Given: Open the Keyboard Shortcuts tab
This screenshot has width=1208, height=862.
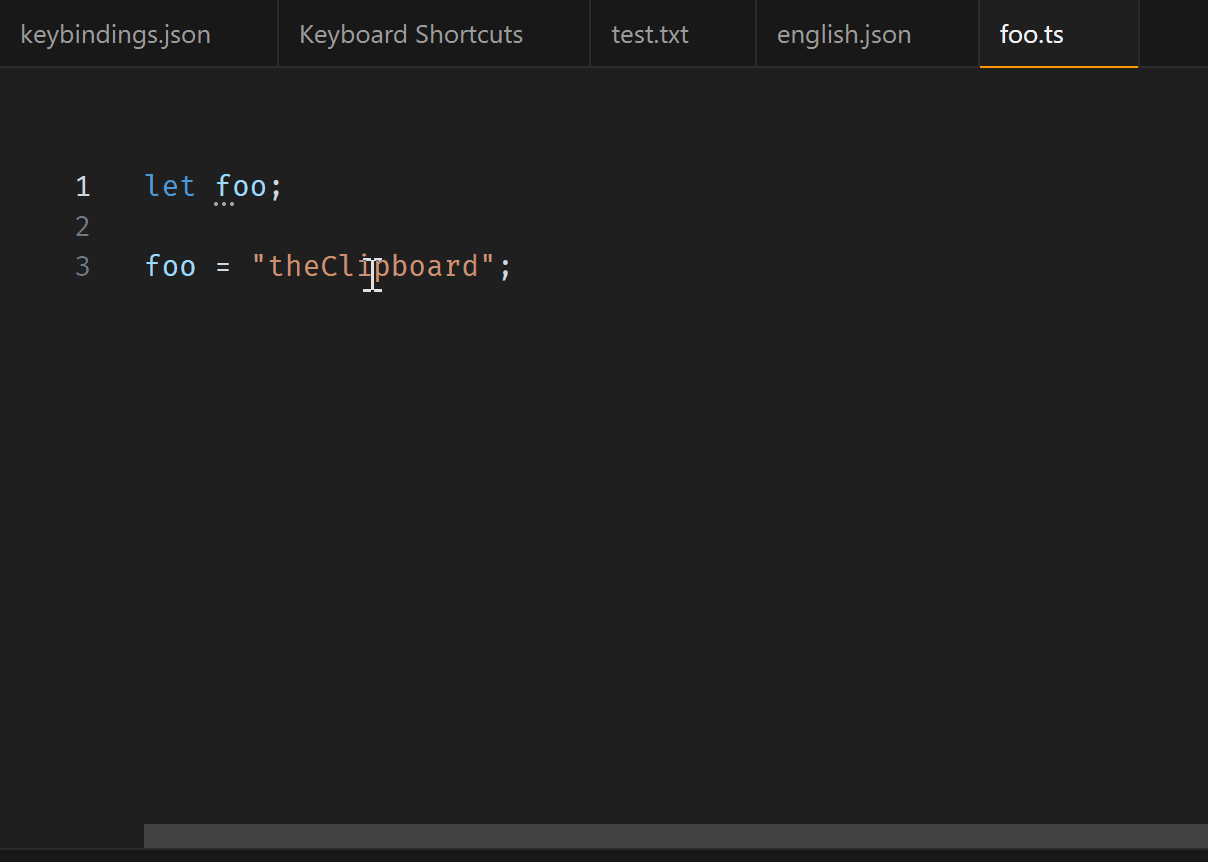Looking at the screenshot, I should 410,33.
